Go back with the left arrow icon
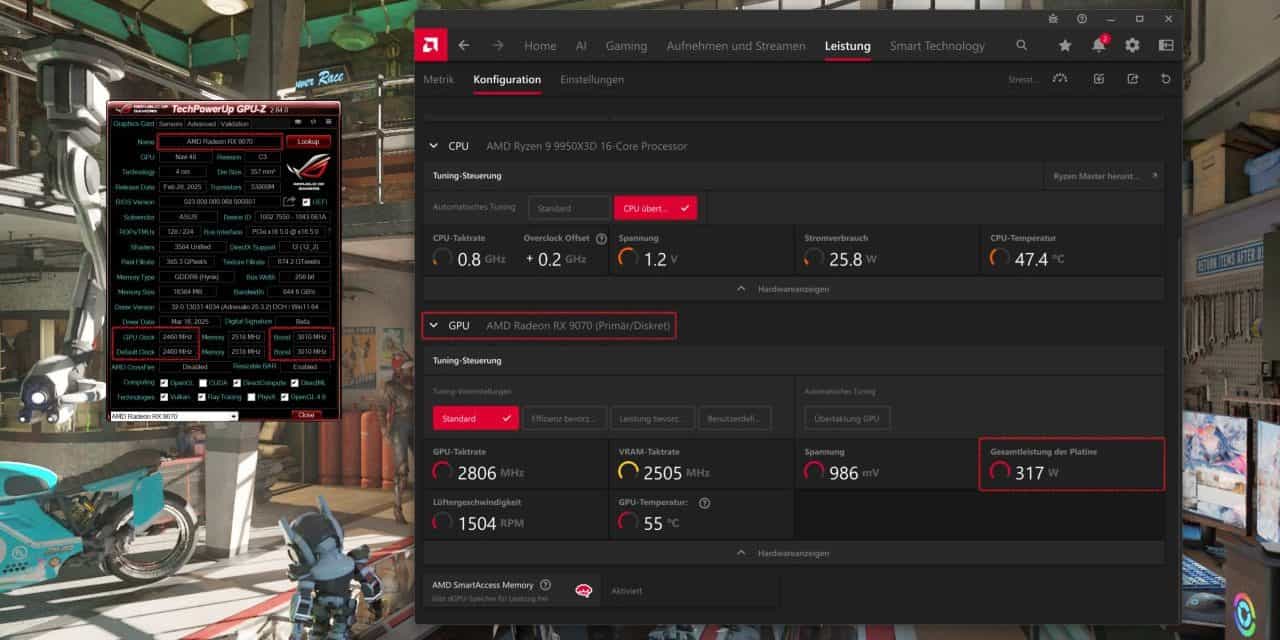The height and width of the screenshot is (640, 1280). click(x=464, y=45)
